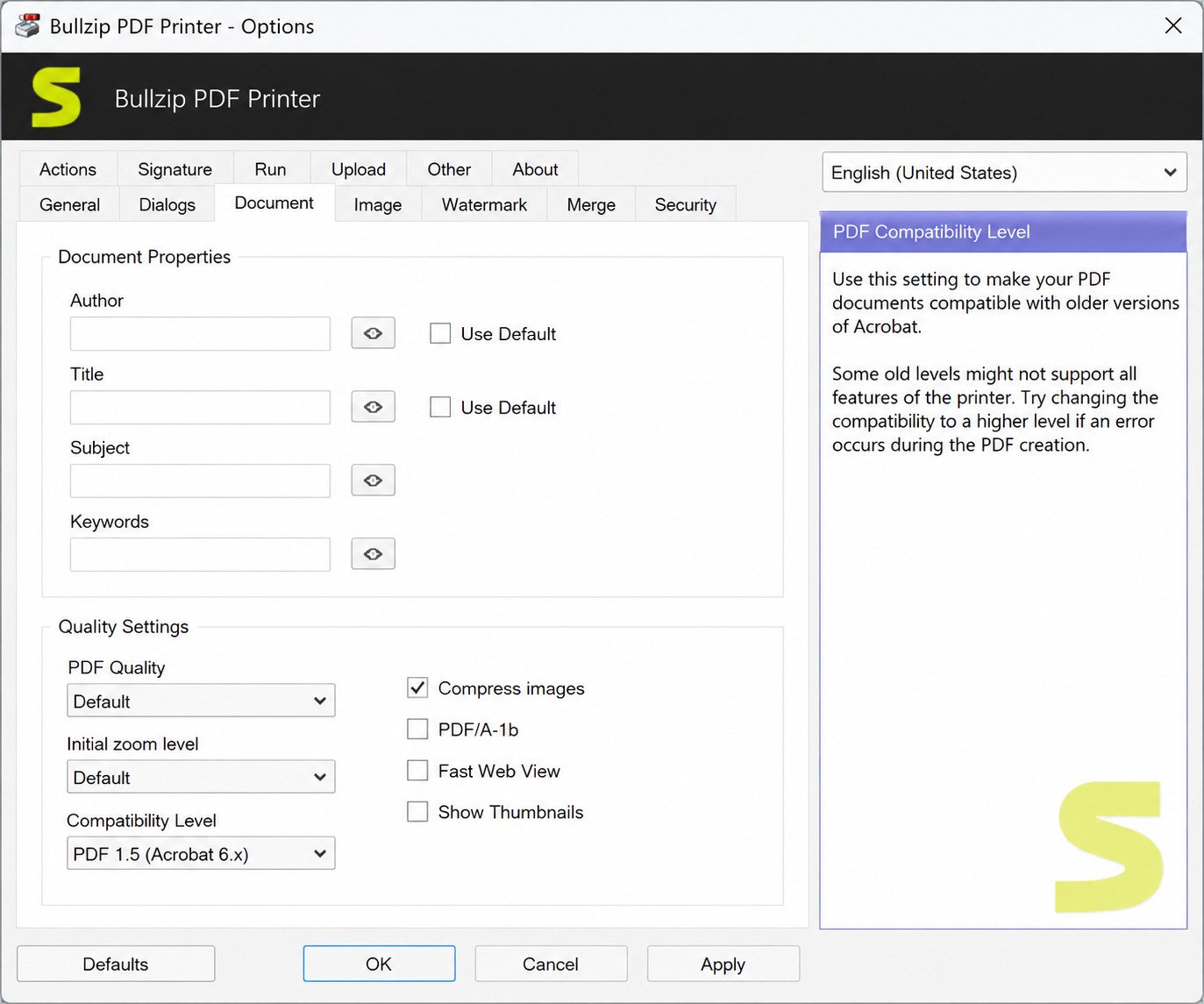The width and height of the screenshot is (1204, 1004).
Task: Go to the Run tab
Action: [270, 169]
